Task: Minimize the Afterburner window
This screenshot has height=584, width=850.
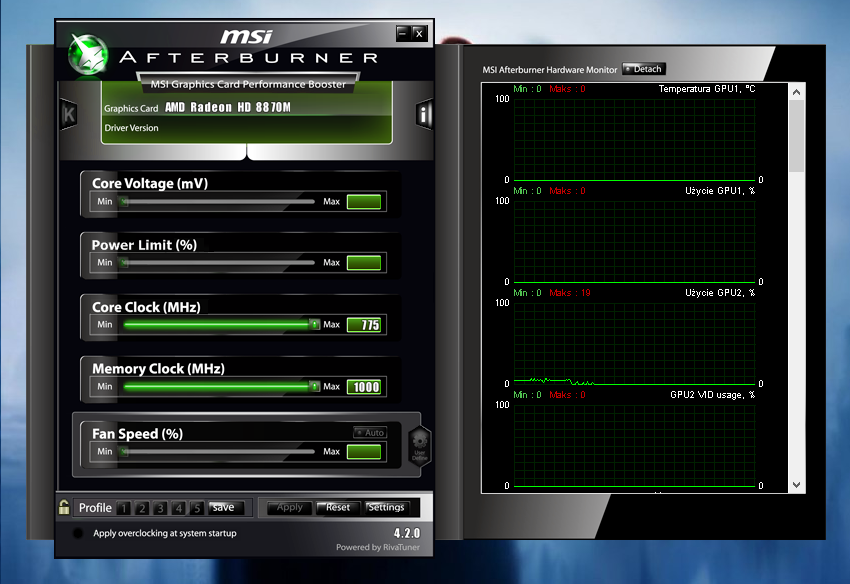Action: point(403,34)
